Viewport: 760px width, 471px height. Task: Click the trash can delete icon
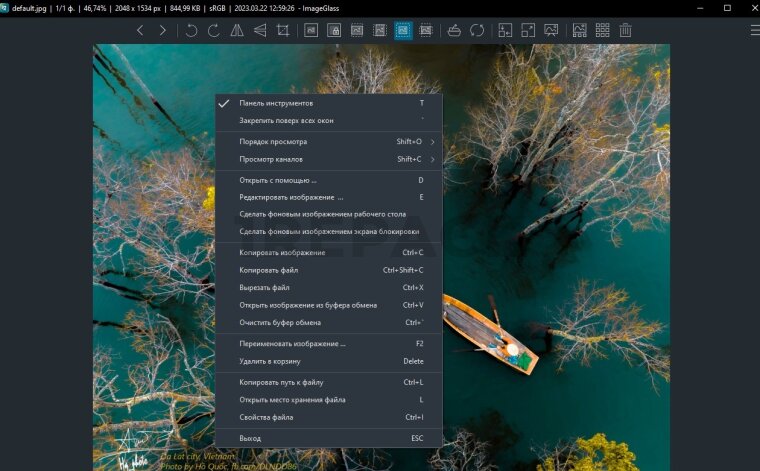[x=625, y=30]
